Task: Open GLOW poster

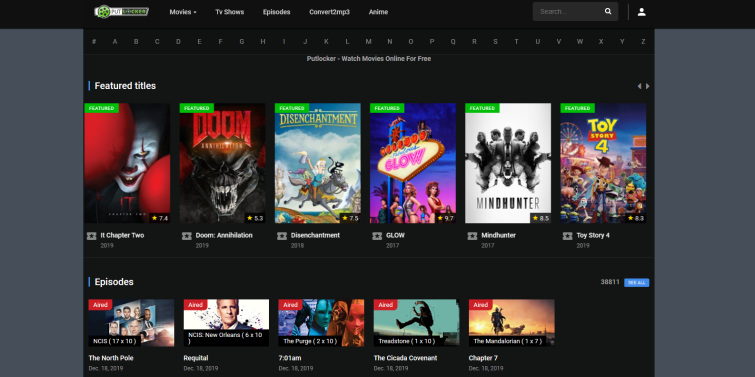Action: coord(413,163)
